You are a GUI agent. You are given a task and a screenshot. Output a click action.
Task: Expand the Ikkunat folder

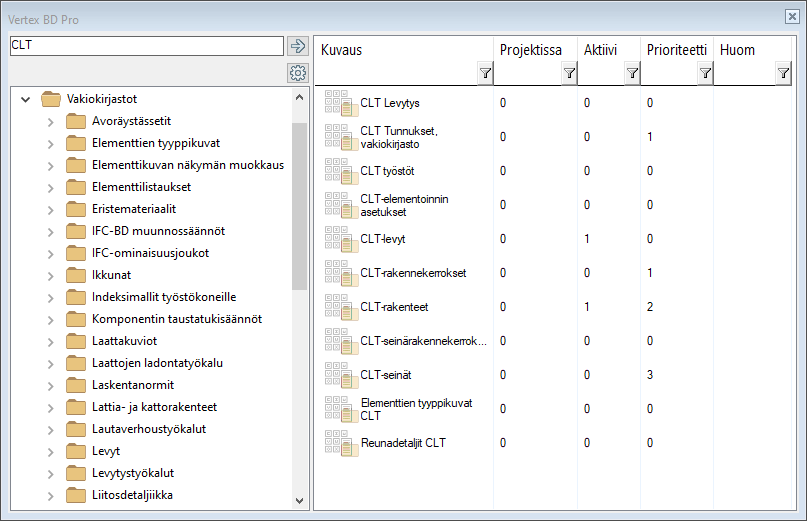(x=50, y=275)
